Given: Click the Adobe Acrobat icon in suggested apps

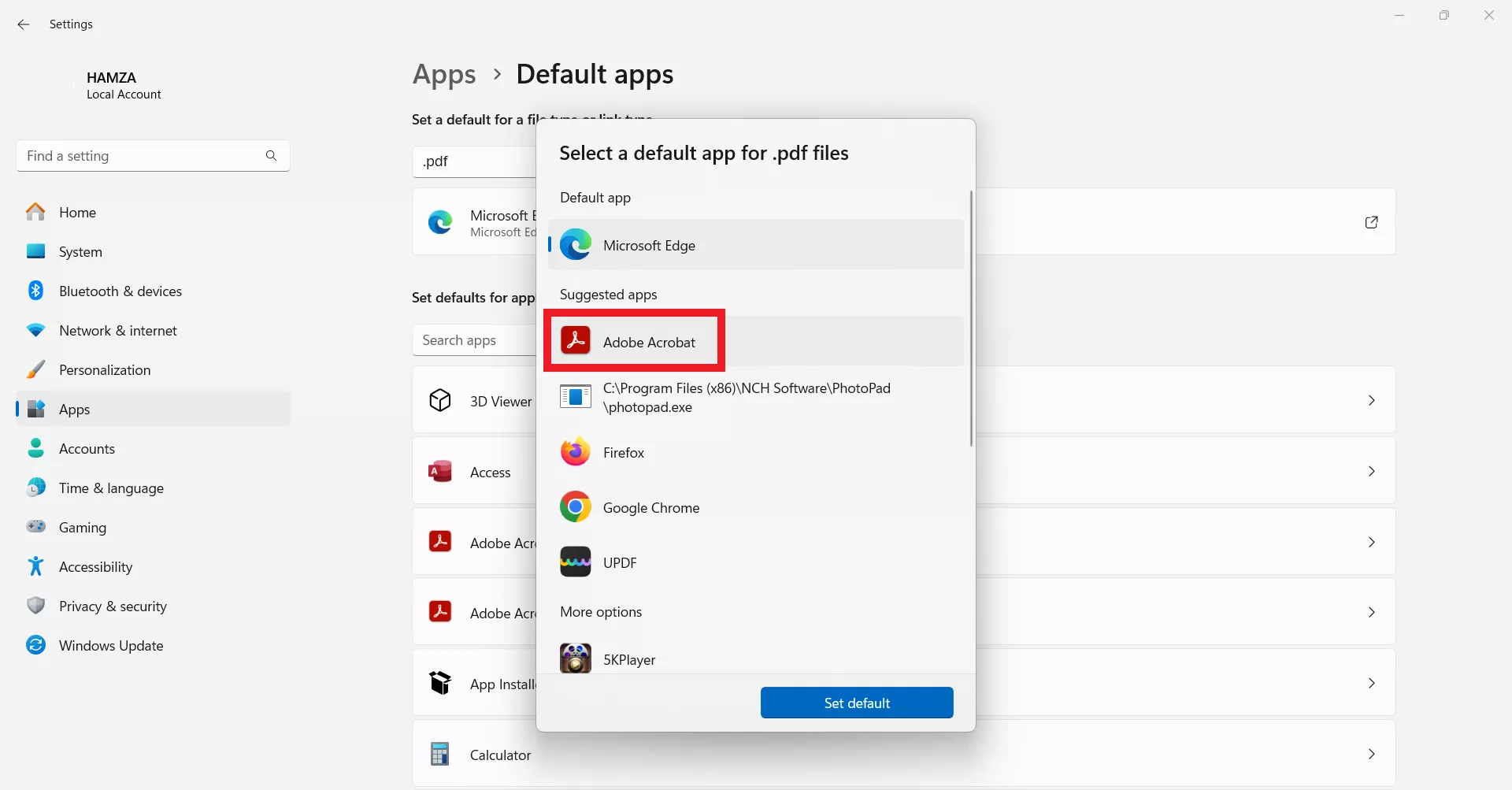Looking at the screenshot, I should tap(576, 340).
